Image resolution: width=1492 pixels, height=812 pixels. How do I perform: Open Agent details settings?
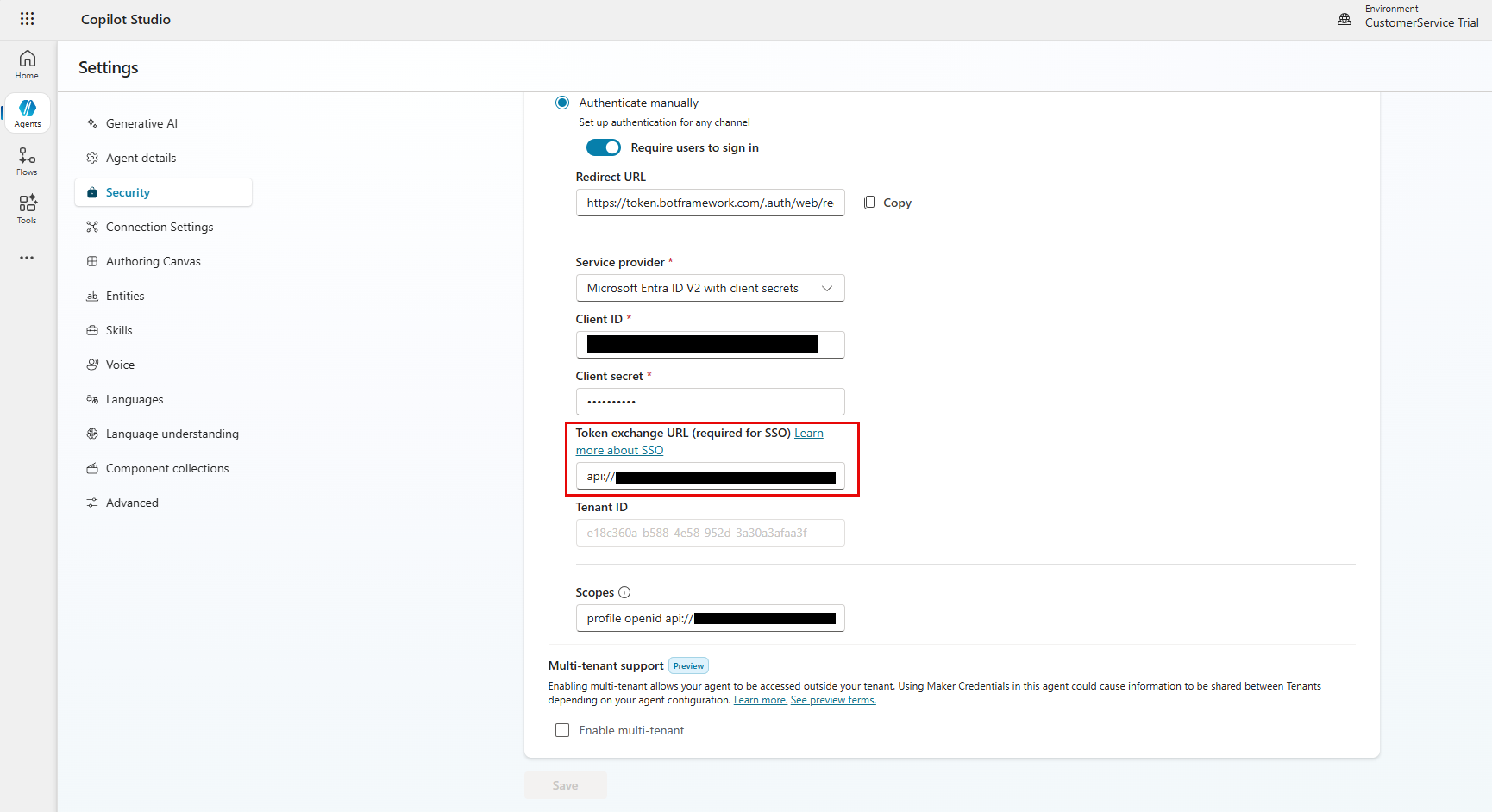pyautogui.click(x=163, y=158)
